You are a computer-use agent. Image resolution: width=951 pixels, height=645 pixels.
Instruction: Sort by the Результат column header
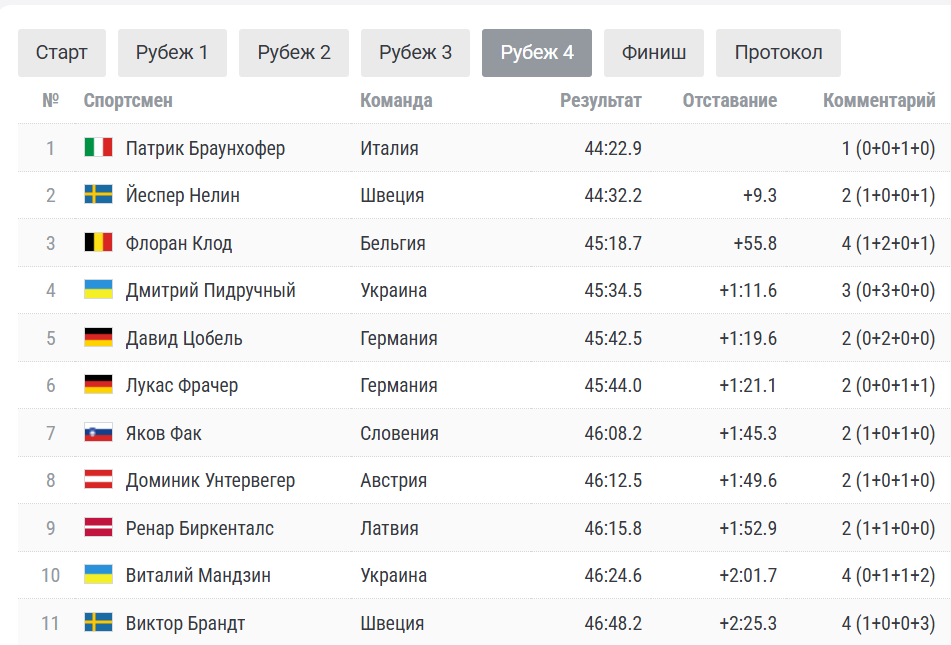(x=600, y=100)
